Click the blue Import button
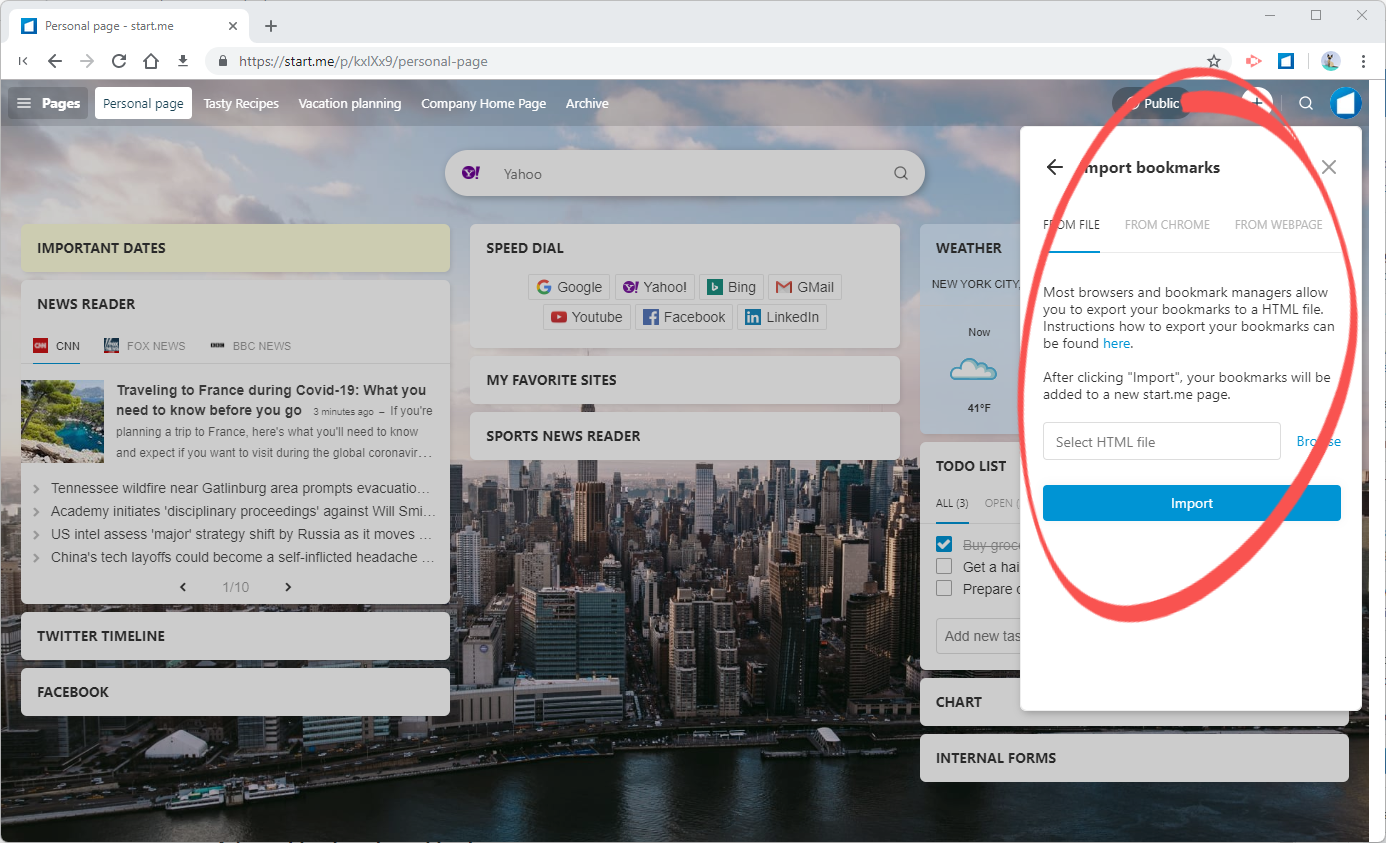Screen dimensions: 1386x843 tap(1191, 503)
